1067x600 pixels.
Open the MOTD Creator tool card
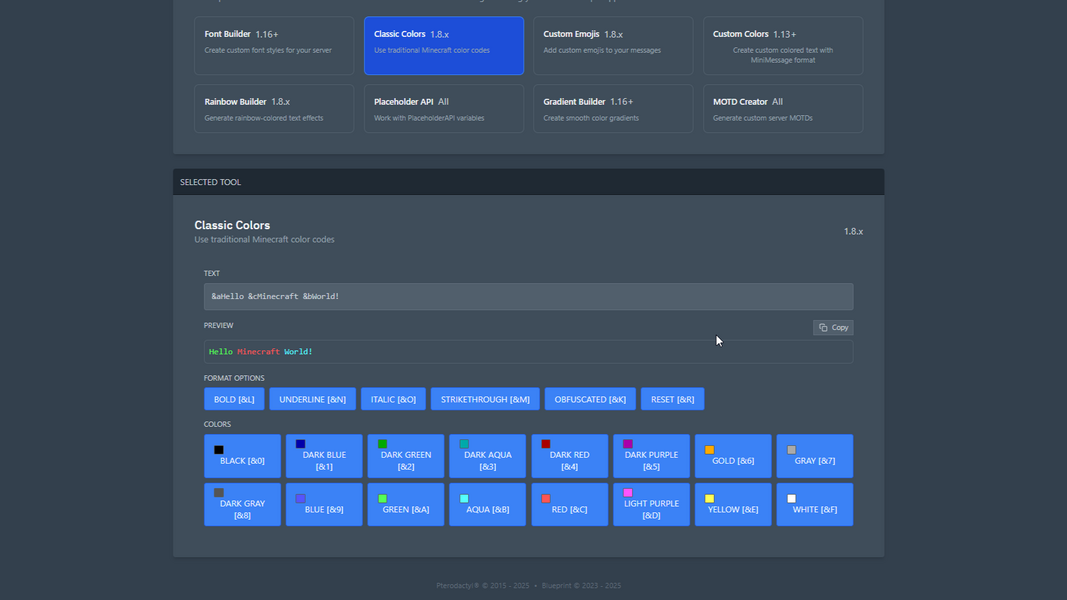coord(782,108)
